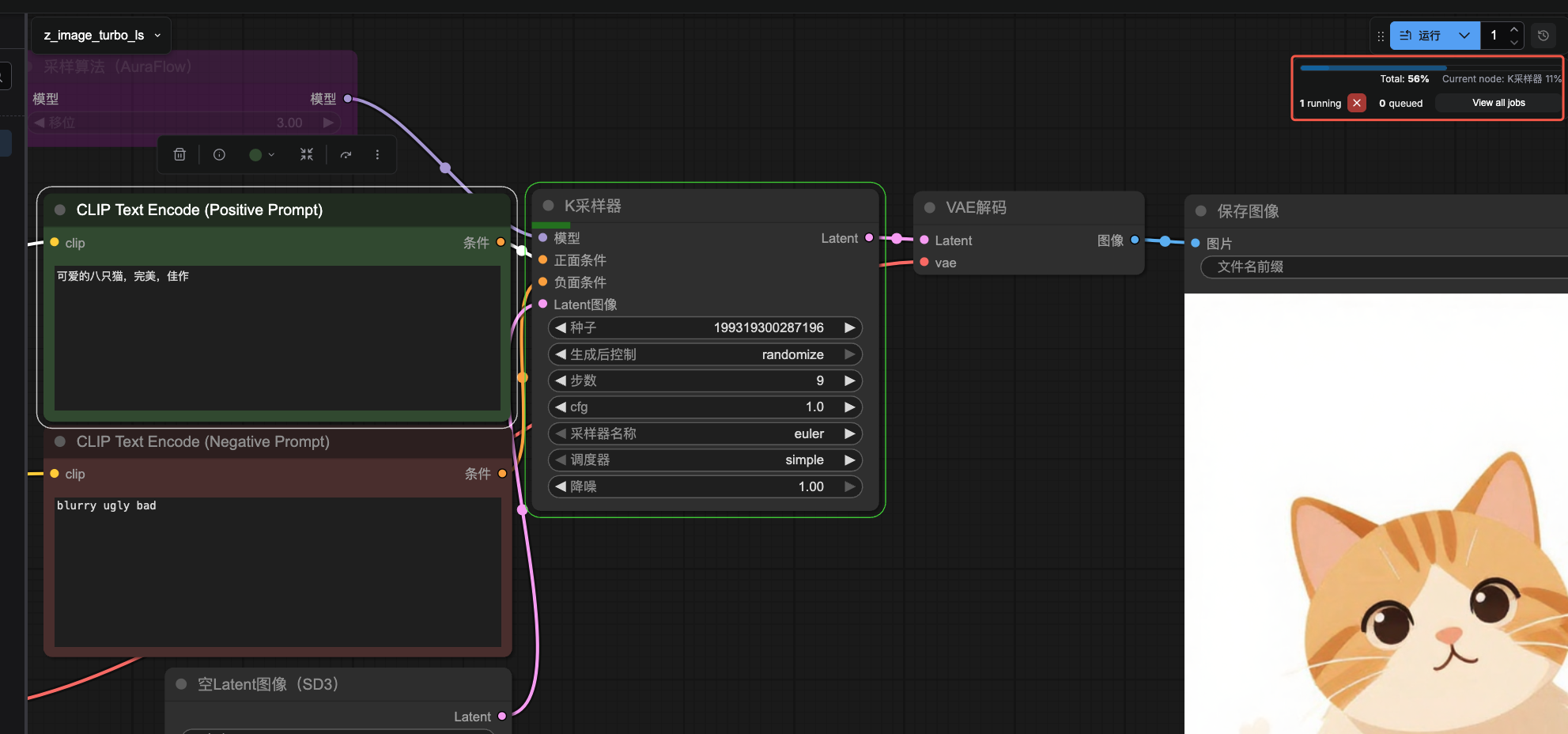This screenshot has width=1568, height=734.
Task: Collapse the CLIP Text Encode (Positive Prompt) node dot
Action: point(59,210)
